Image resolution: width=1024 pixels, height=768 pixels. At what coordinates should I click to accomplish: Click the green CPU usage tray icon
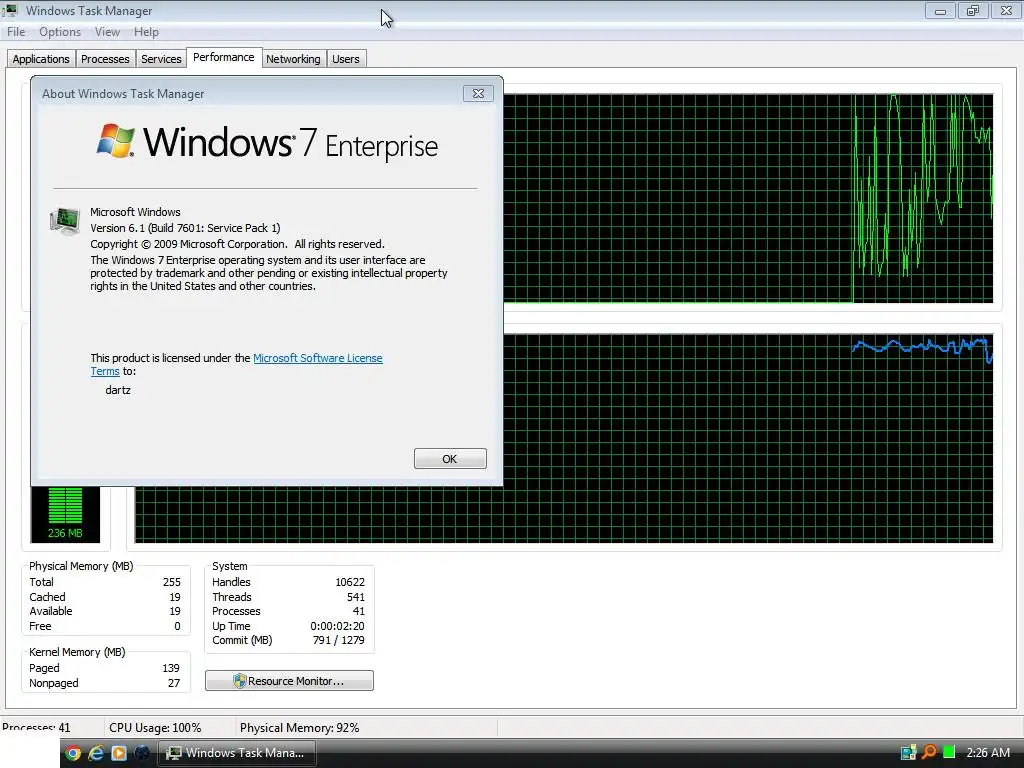coord(949,753)
